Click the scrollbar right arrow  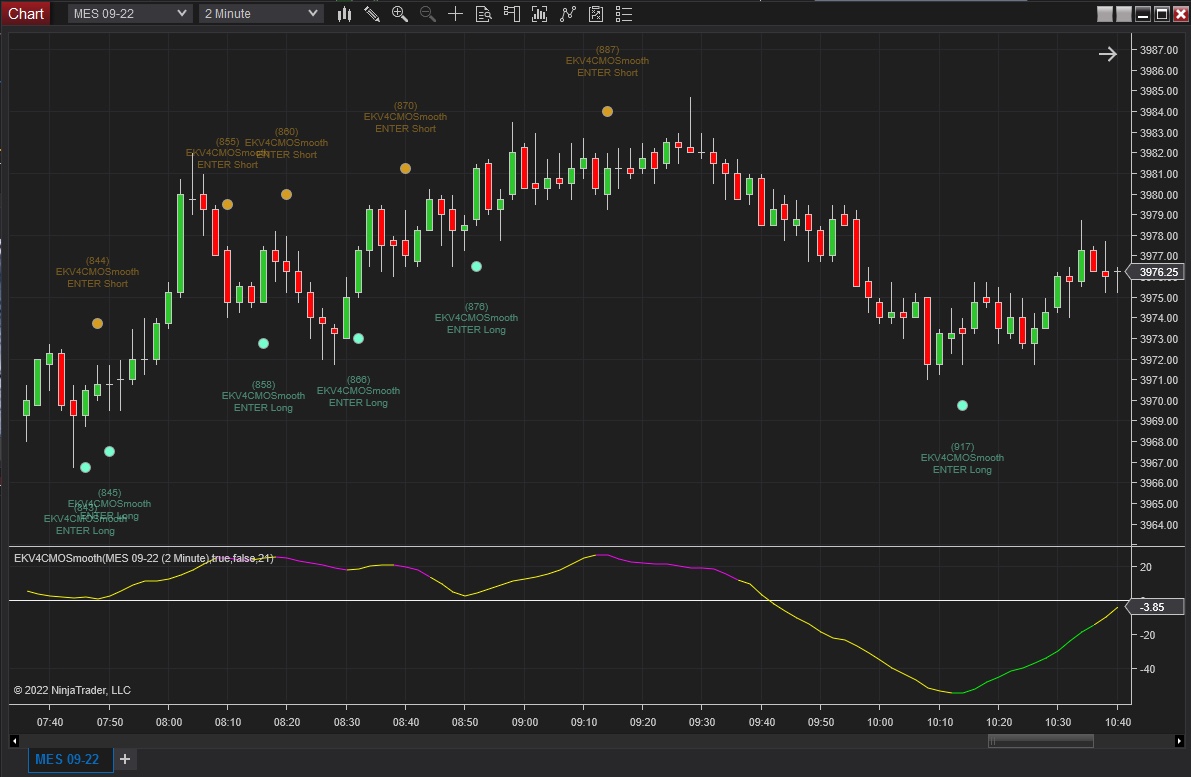1179,741
